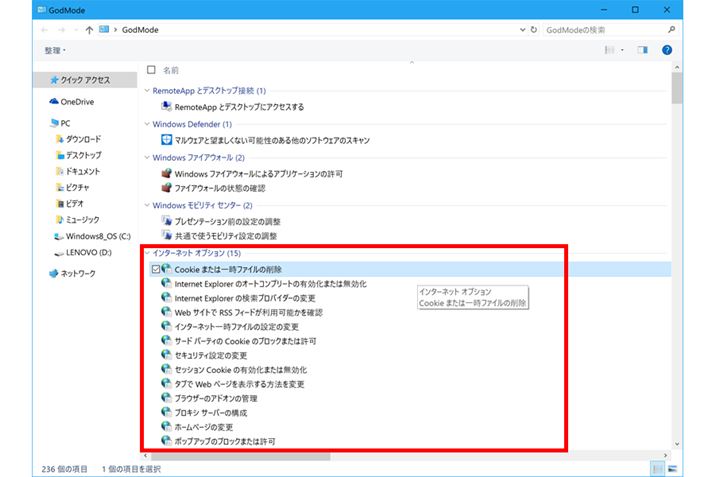
Task: Click the change view layout icon
Action: tap(609, 50)
